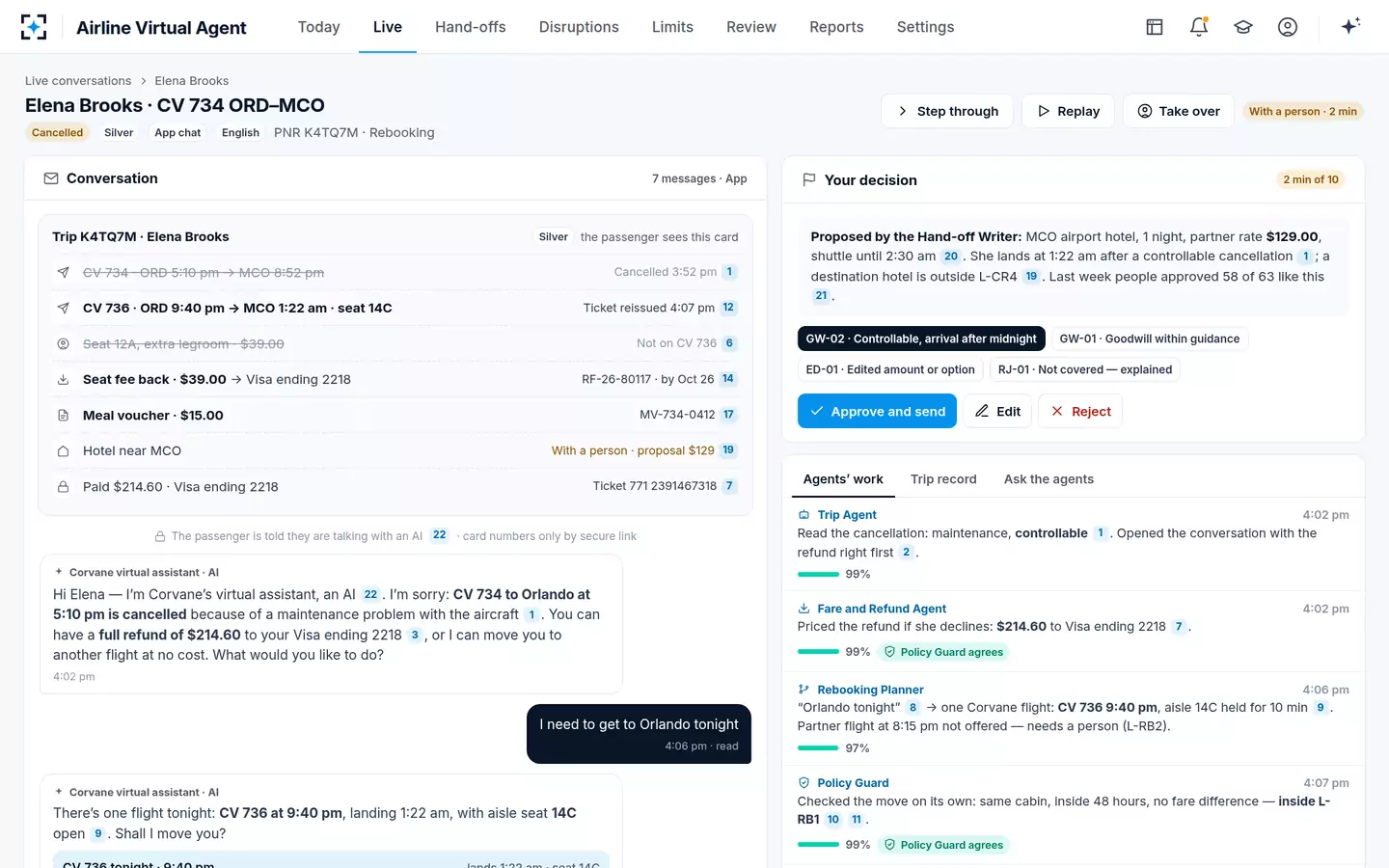Open citation 12 on Ticket reissued row
The height and width of the screenshot is (868, 1389).
(x=728, y=308)
